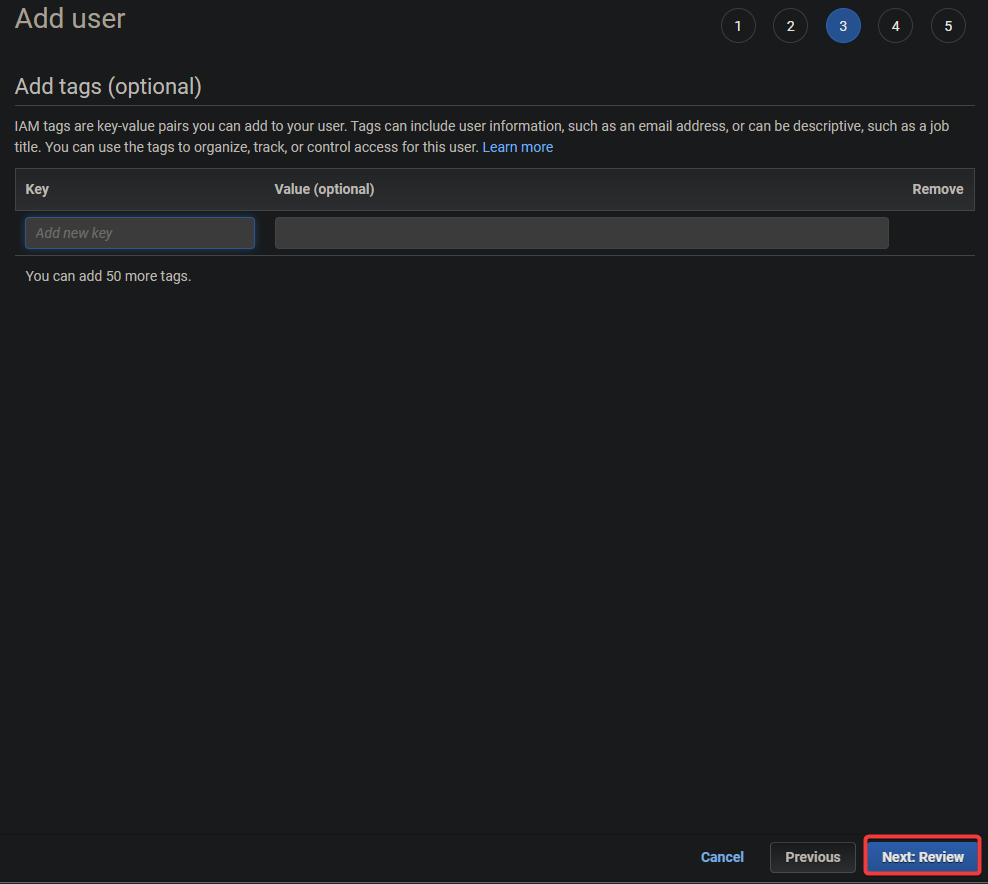The image size is (988, 884).
Task: Click the Value (optional) column header
Action: [x=325, y=189]
